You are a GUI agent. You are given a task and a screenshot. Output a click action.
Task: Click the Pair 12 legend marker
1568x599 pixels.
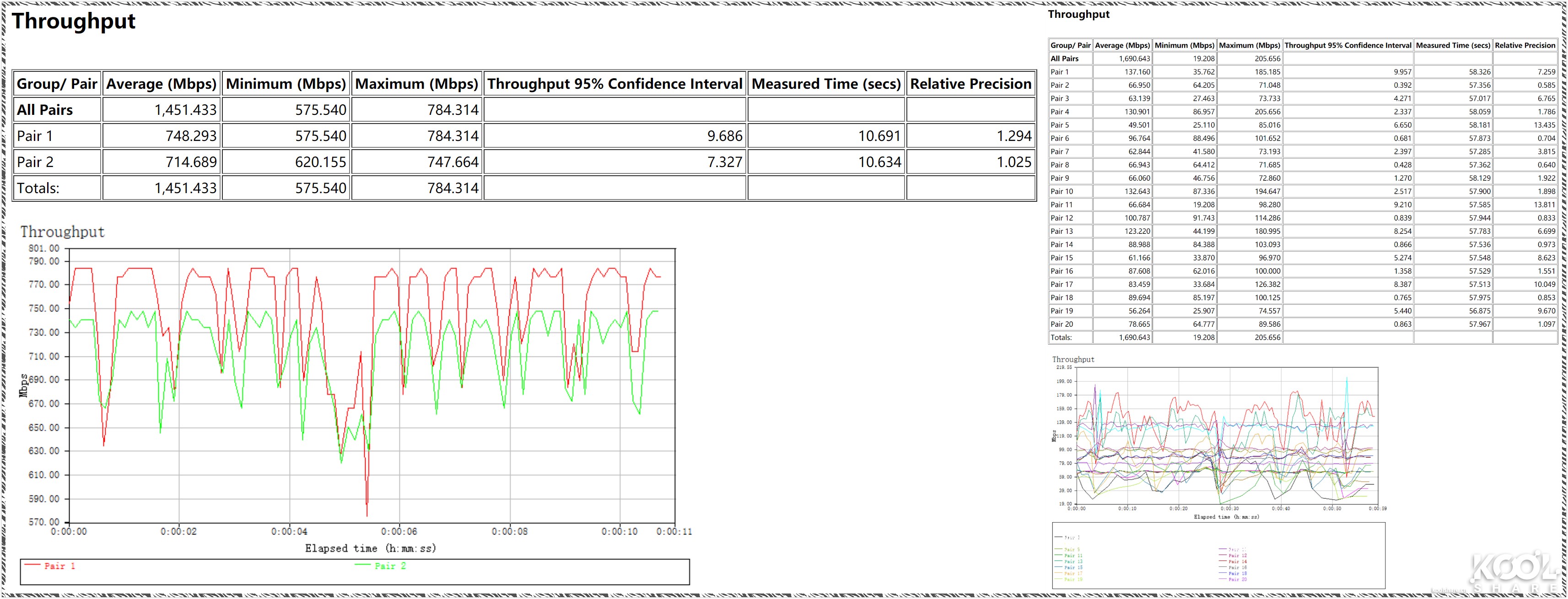pyautogui.click(x=1223, y=556)
